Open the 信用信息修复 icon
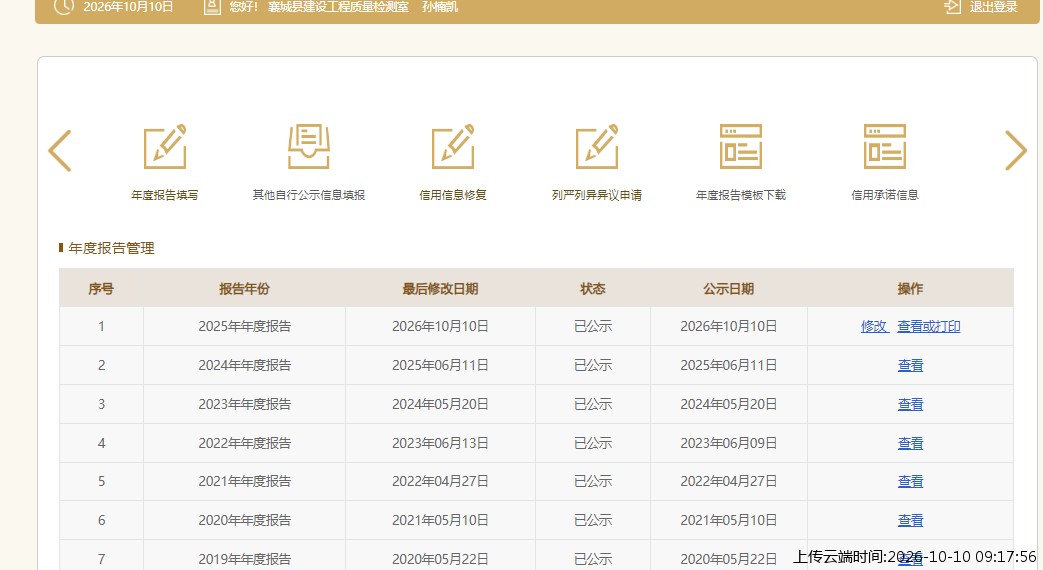 click(453, 146)
